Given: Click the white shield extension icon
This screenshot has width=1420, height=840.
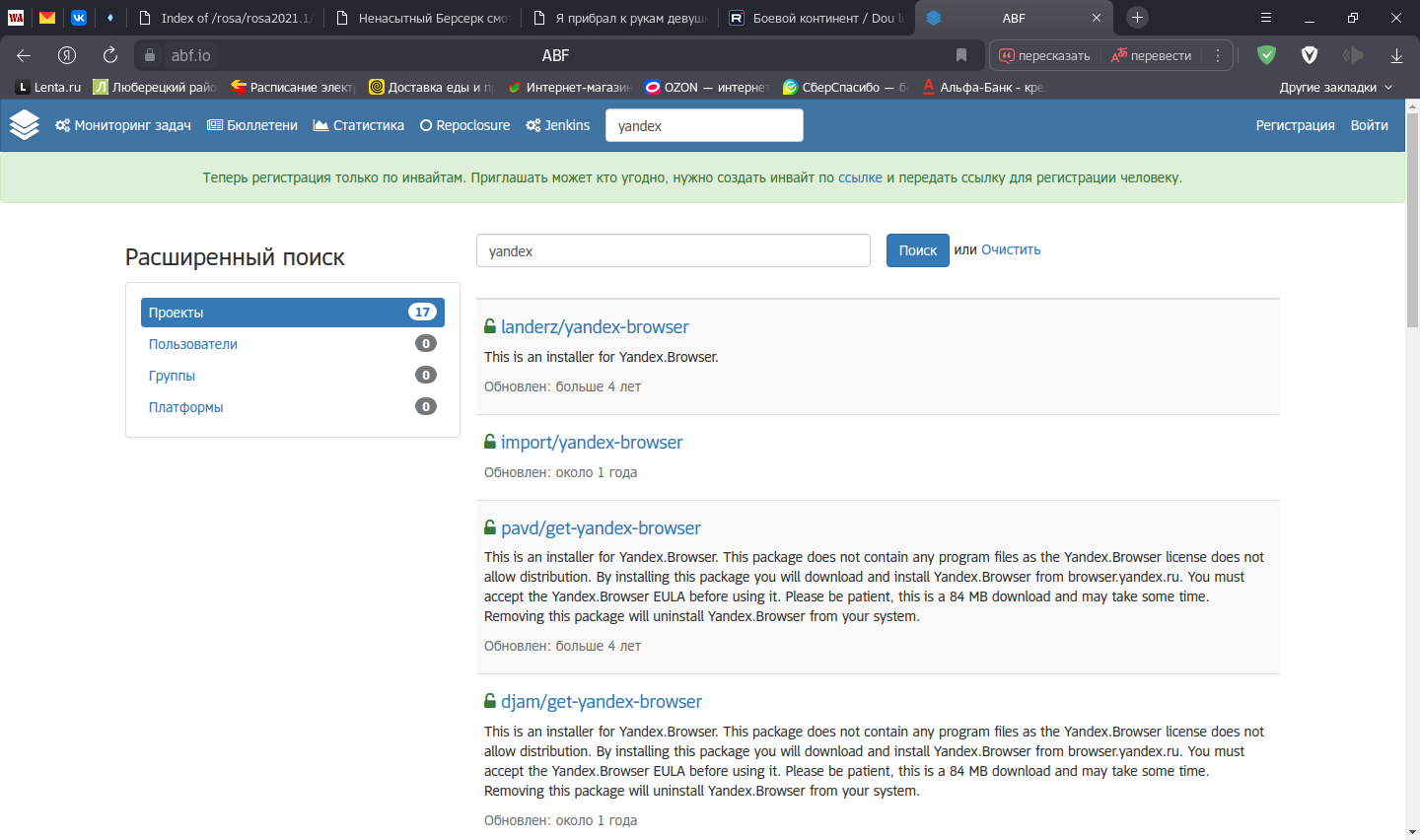Looking at the screenshot, I should tap(1310, 55).
